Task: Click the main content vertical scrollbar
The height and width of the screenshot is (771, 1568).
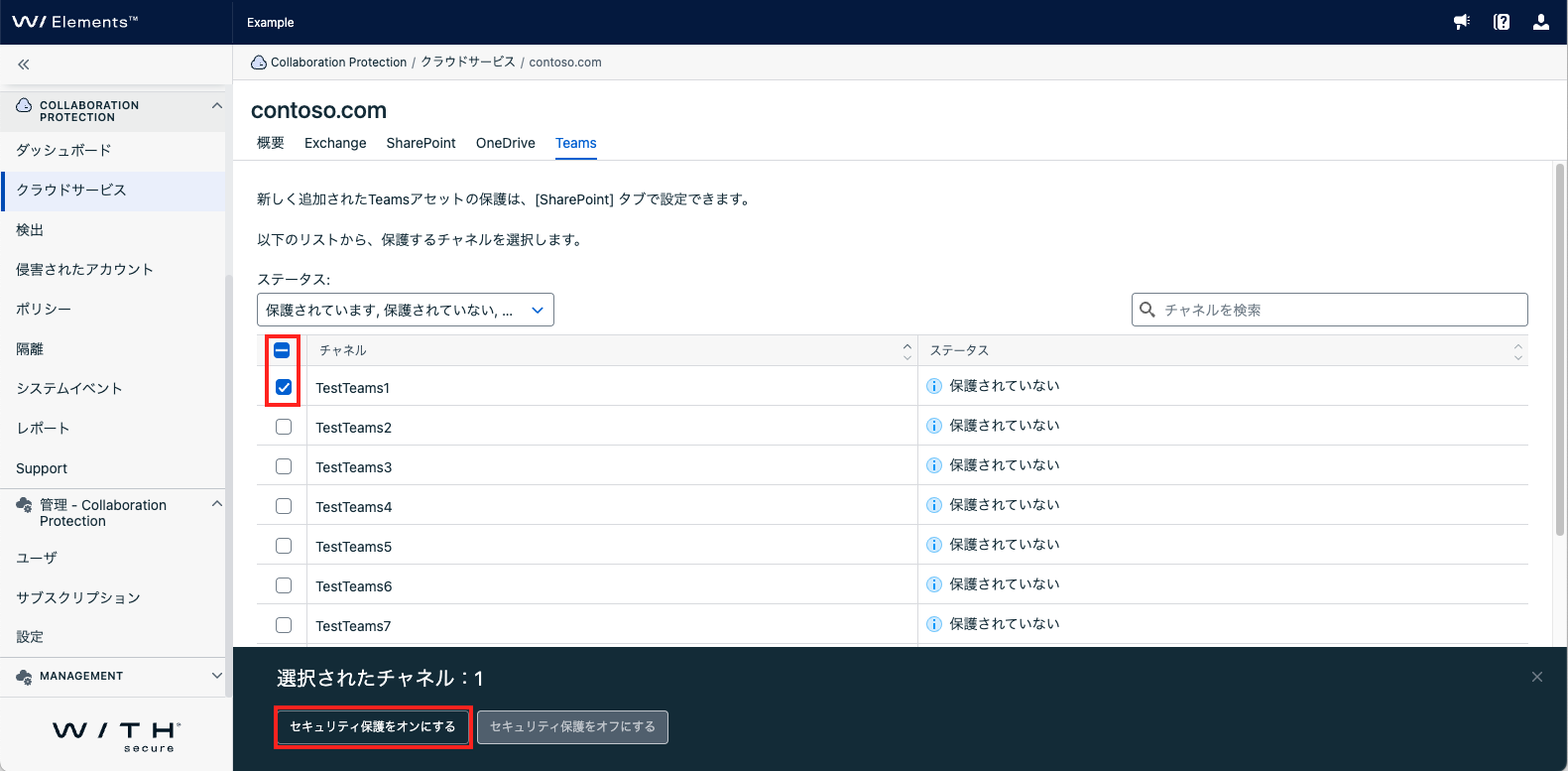Action: pos(1560,349)
